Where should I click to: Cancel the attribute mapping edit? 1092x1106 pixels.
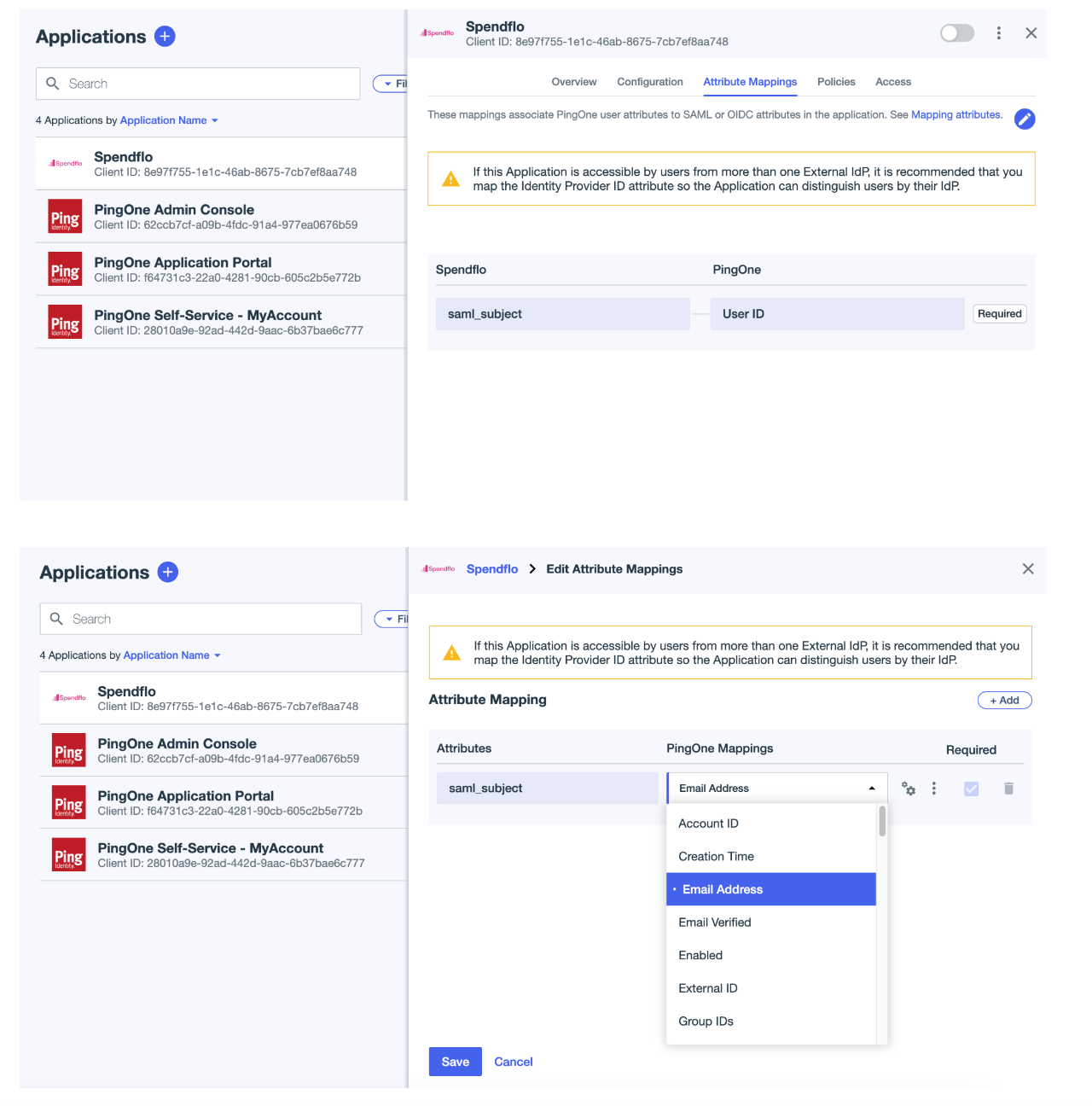(x=514, y=1062)
